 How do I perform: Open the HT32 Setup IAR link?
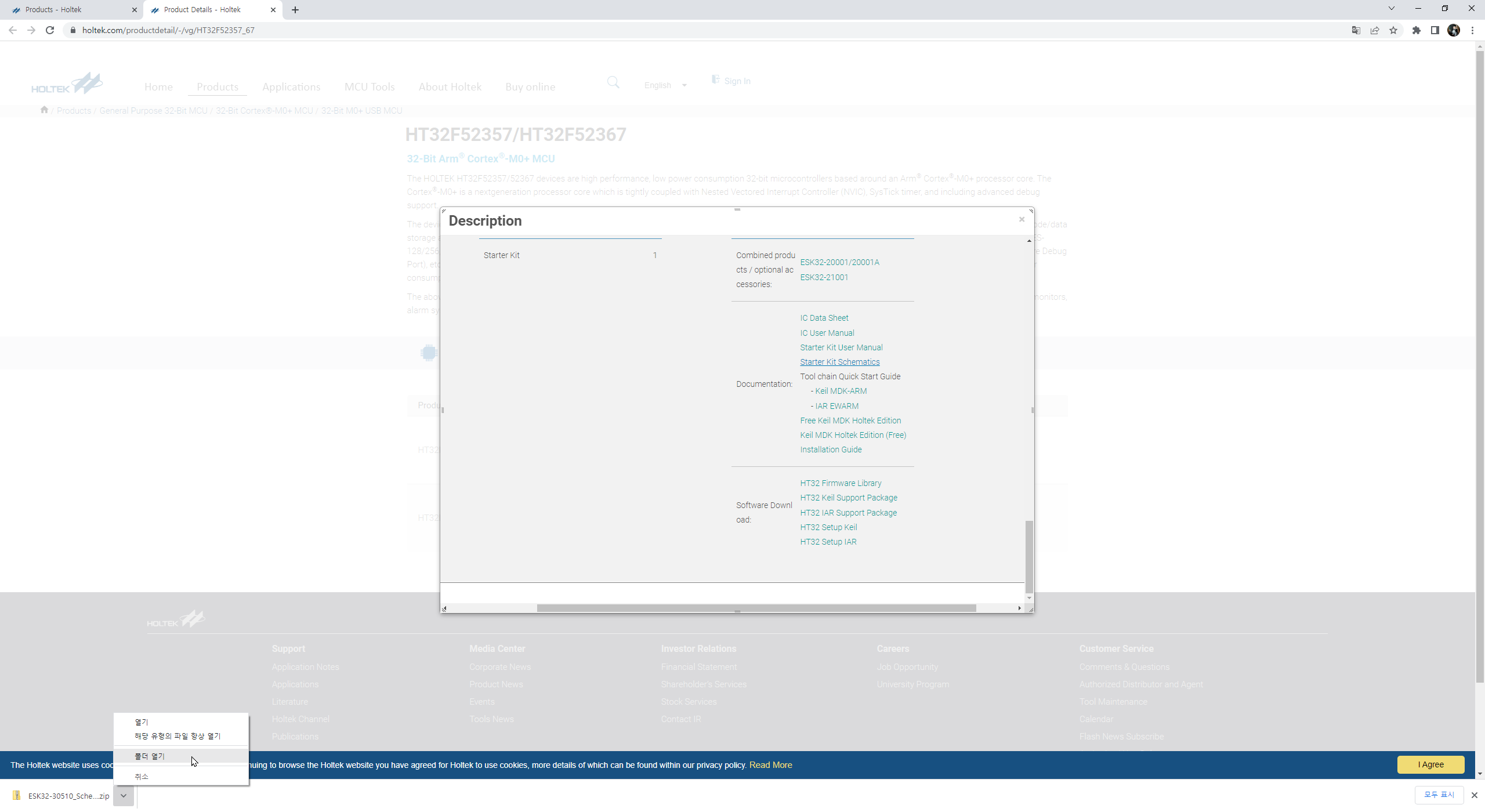[828, 542]
